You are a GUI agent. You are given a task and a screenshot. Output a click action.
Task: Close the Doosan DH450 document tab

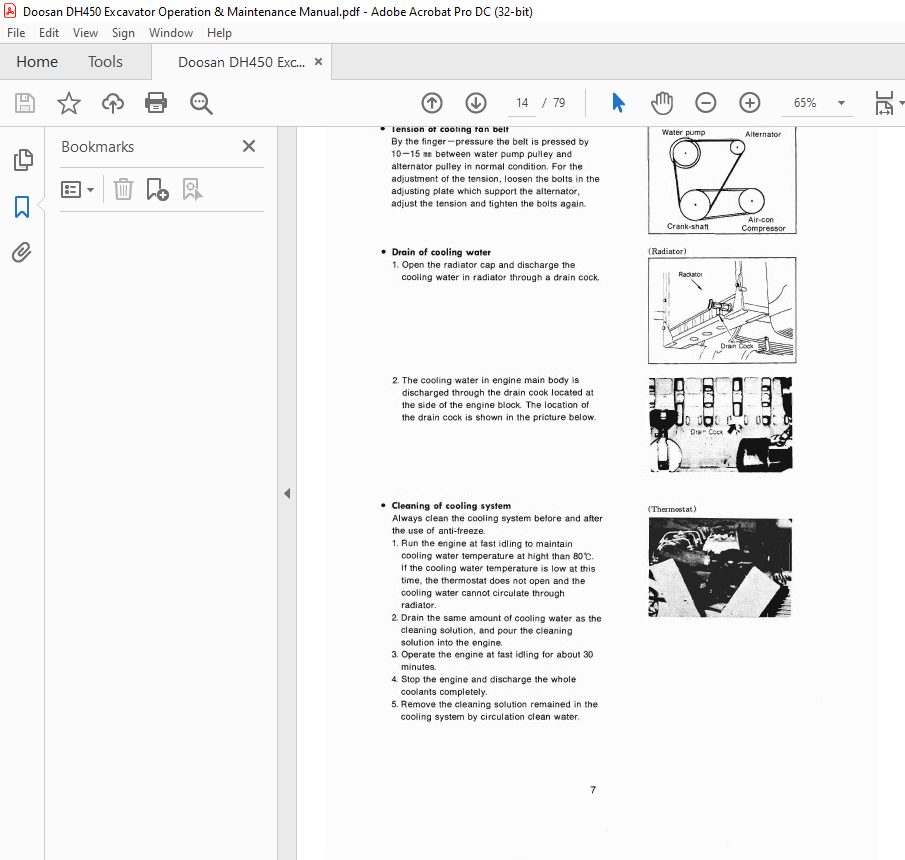(318, 62)
